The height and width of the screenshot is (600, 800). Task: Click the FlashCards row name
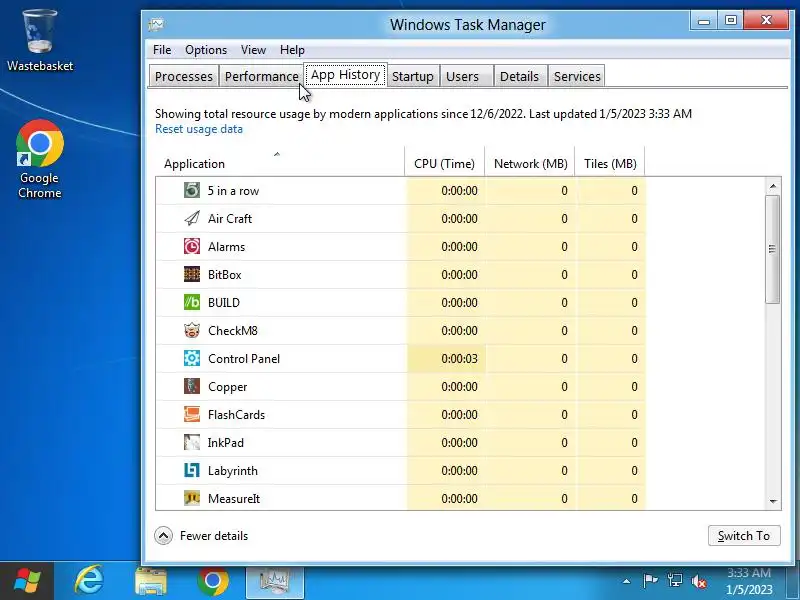click(236, 415)
